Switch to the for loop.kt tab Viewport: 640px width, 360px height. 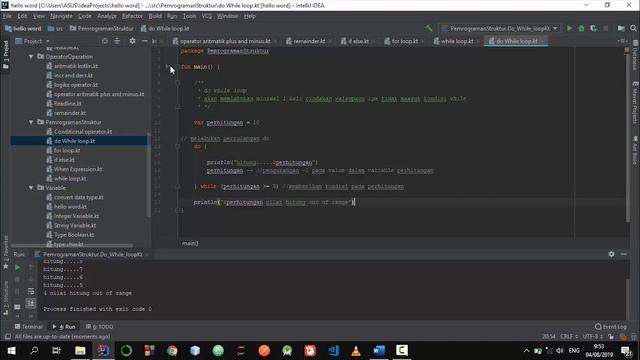pos(404,41)
